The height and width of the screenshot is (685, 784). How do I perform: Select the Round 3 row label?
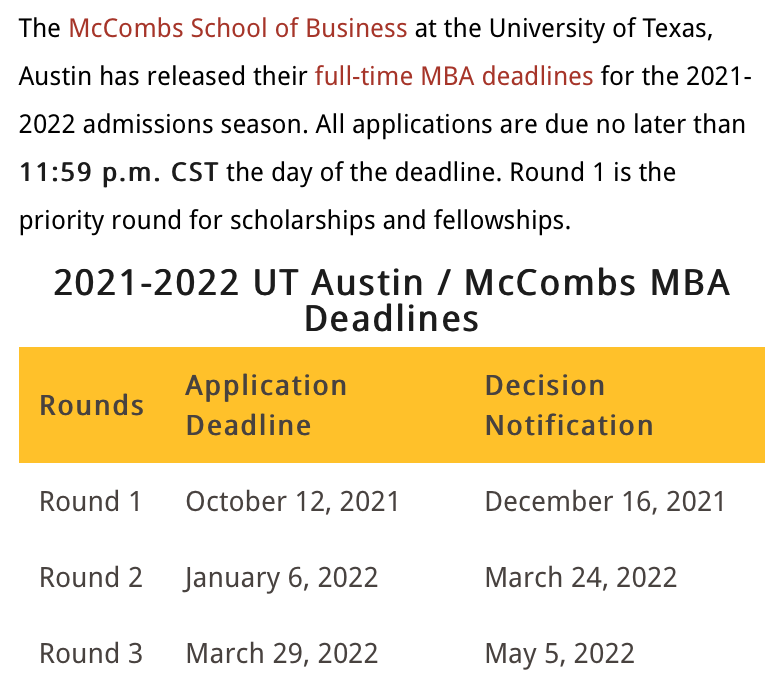point(91,654)
